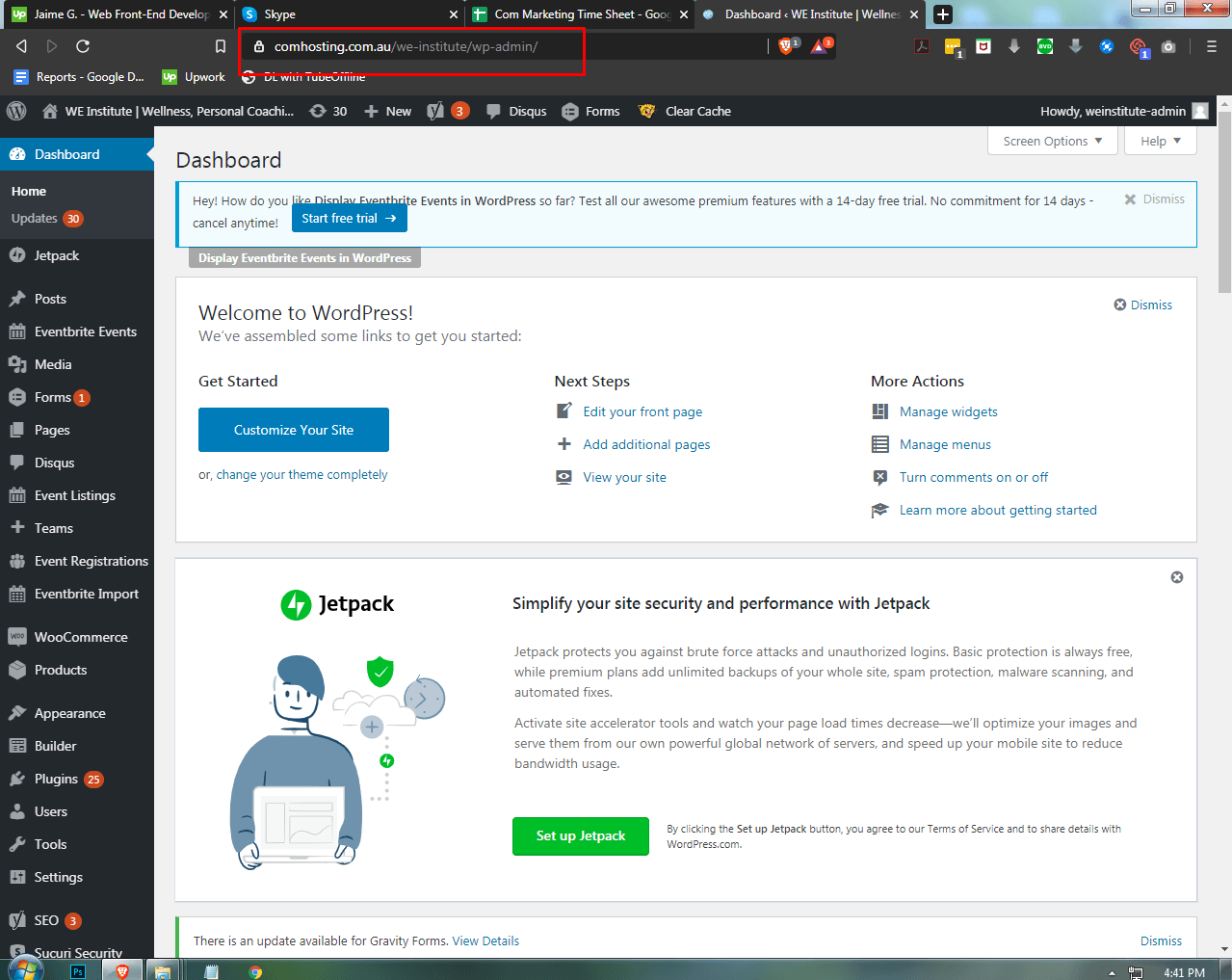Click Turn comments on or off link
Viewport: 1232px width, 980px height.
click(x=974, y=477)
